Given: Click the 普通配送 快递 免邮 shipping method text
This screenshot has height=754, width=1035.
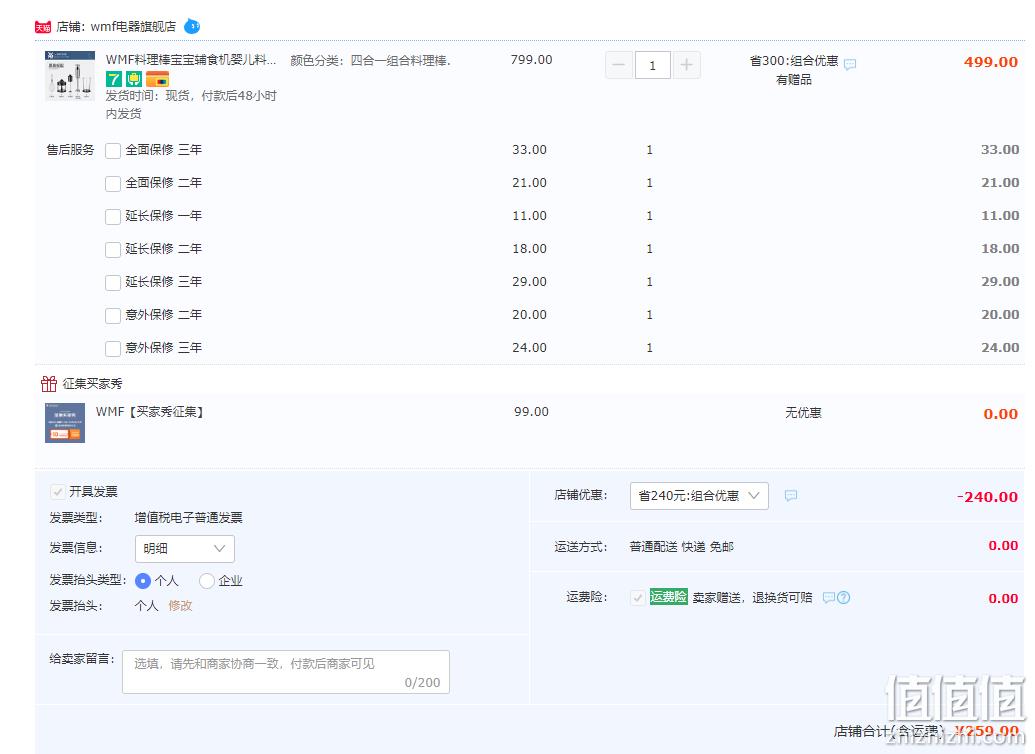Looking at the screenshot, I should [x=681, y=547].
